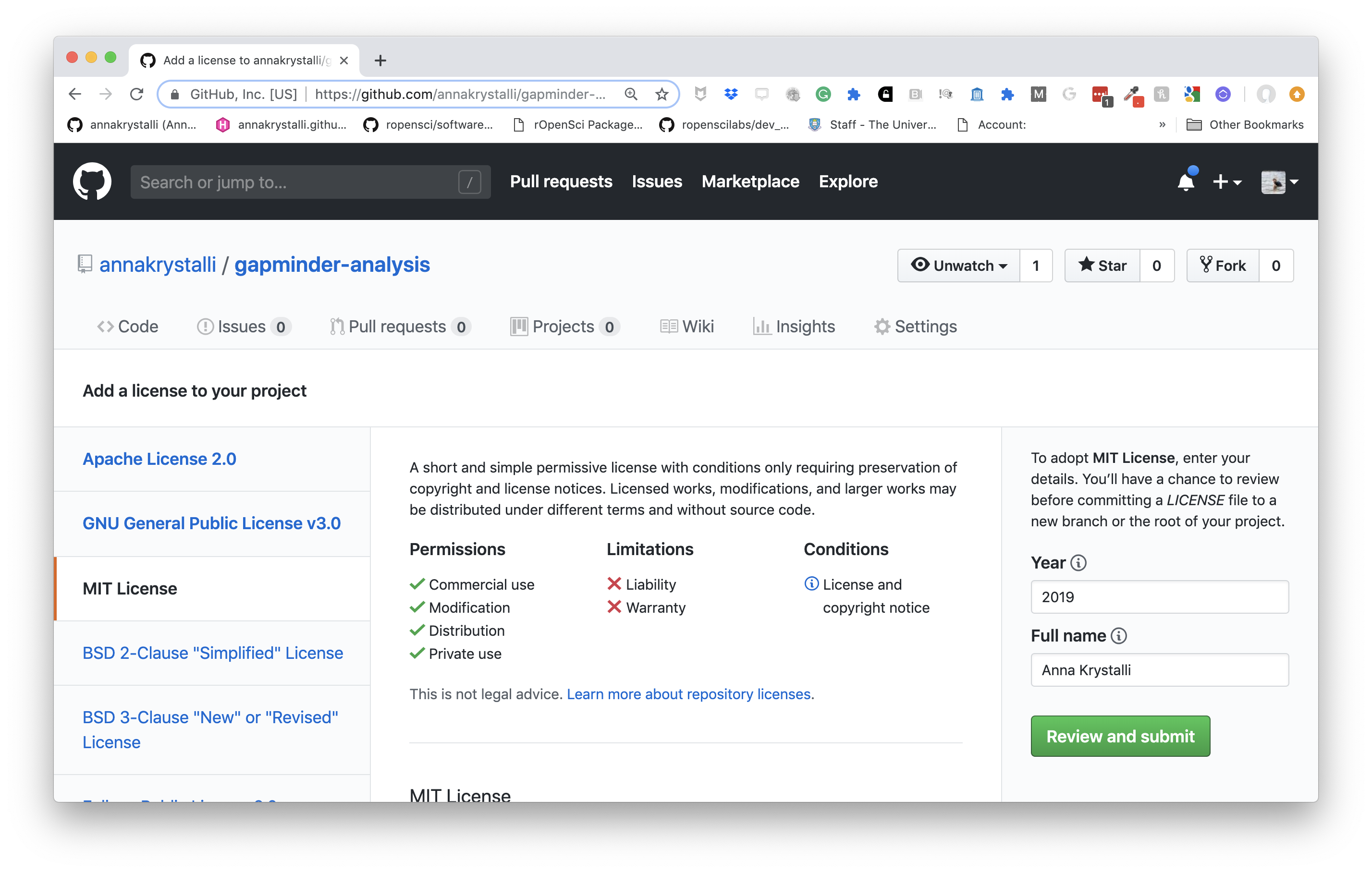Open the ropensci/software bookmark
The image size is (1372, 873).
(x=428, y=125)
